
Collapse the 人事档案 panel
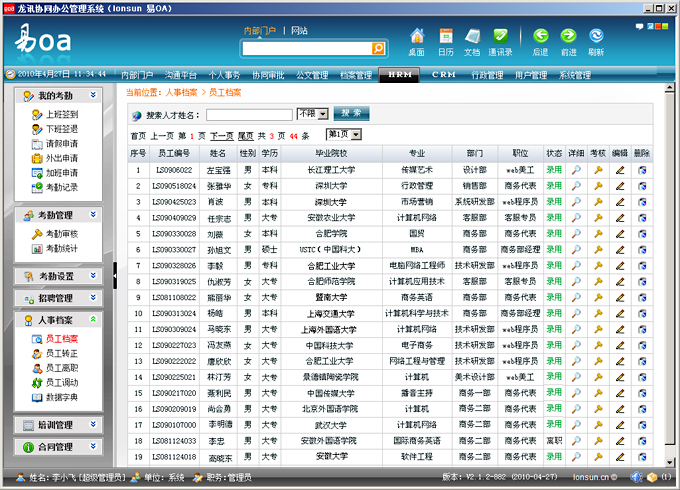[x=93, y=320]
